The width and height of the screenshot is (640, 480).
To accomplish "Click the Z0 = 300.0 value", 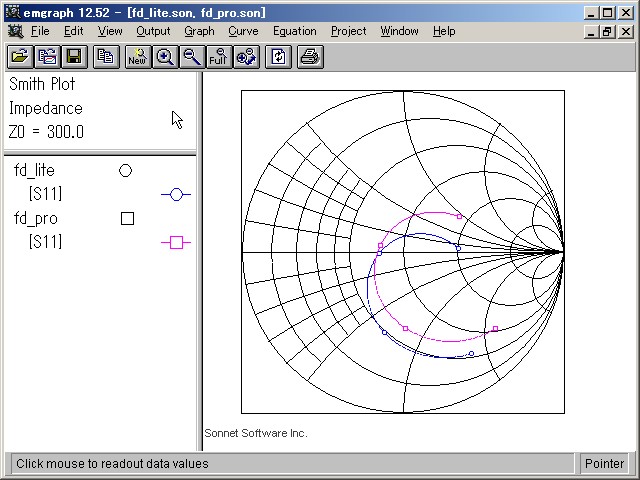I will click(46, 132).
